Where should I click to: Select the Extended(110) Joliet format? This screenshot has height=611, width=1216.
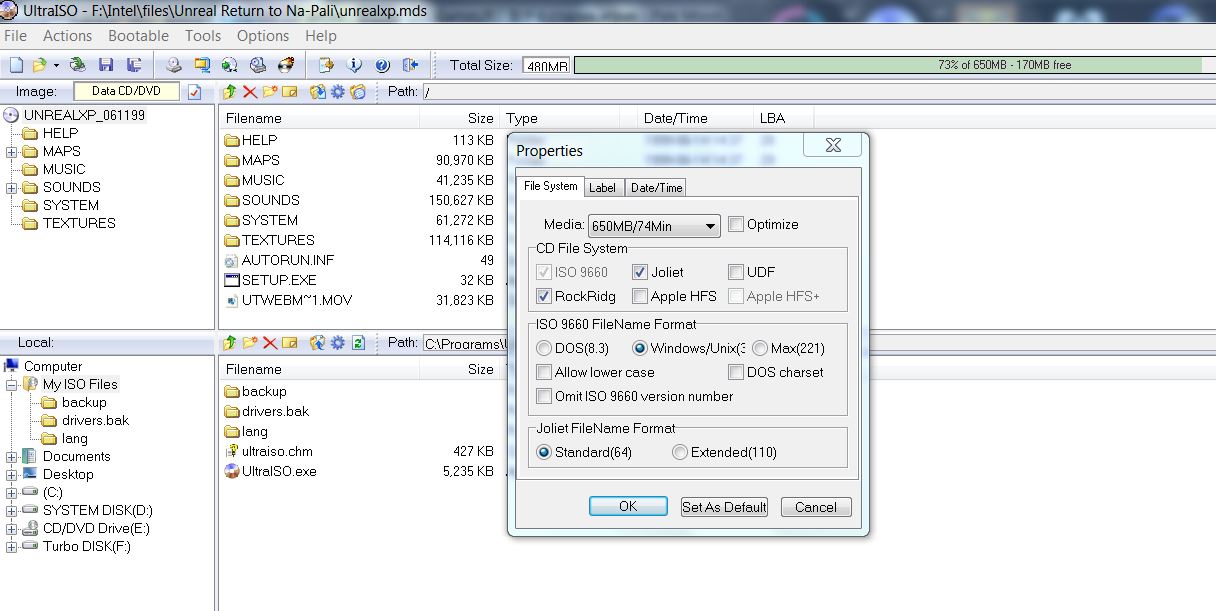[x=680, y=452]
